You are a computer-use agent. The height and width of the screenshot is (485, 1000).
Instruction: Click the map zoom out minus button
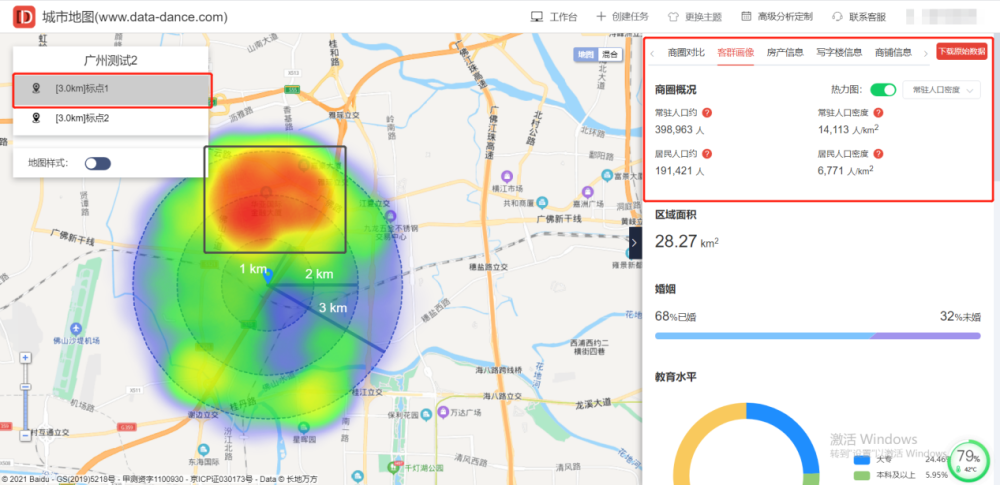pos(26,436)
